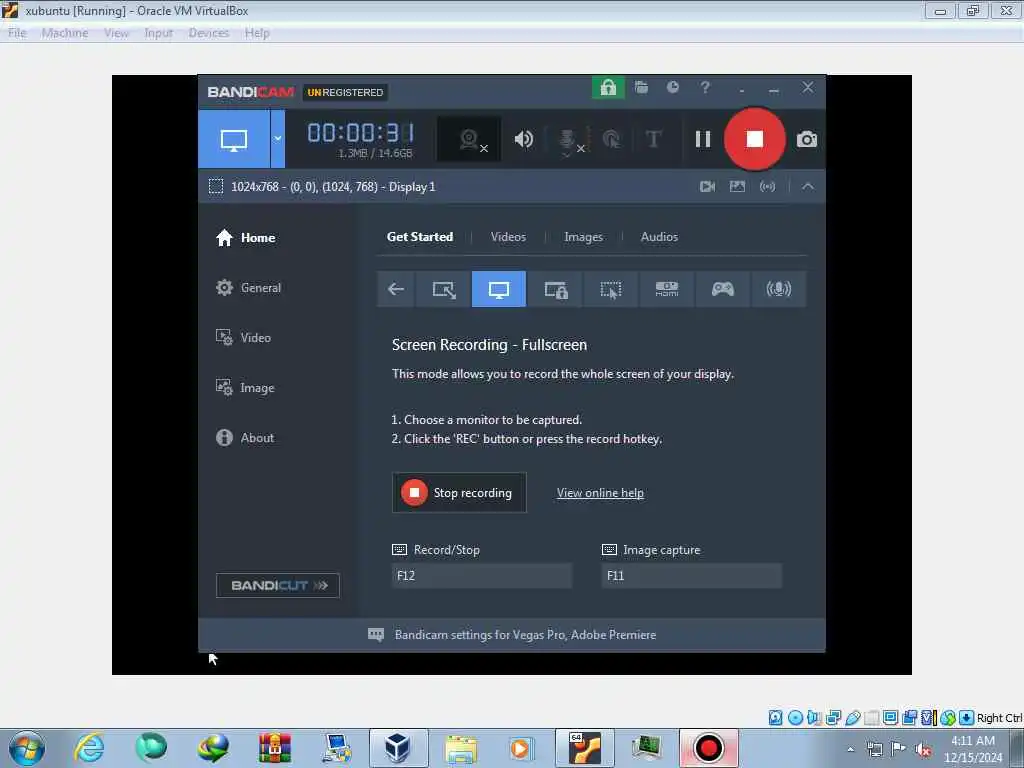The width and height of the screenshot is (1024, 768).
Task: Open Image settings in sidebar
Action: pos(245,388)
